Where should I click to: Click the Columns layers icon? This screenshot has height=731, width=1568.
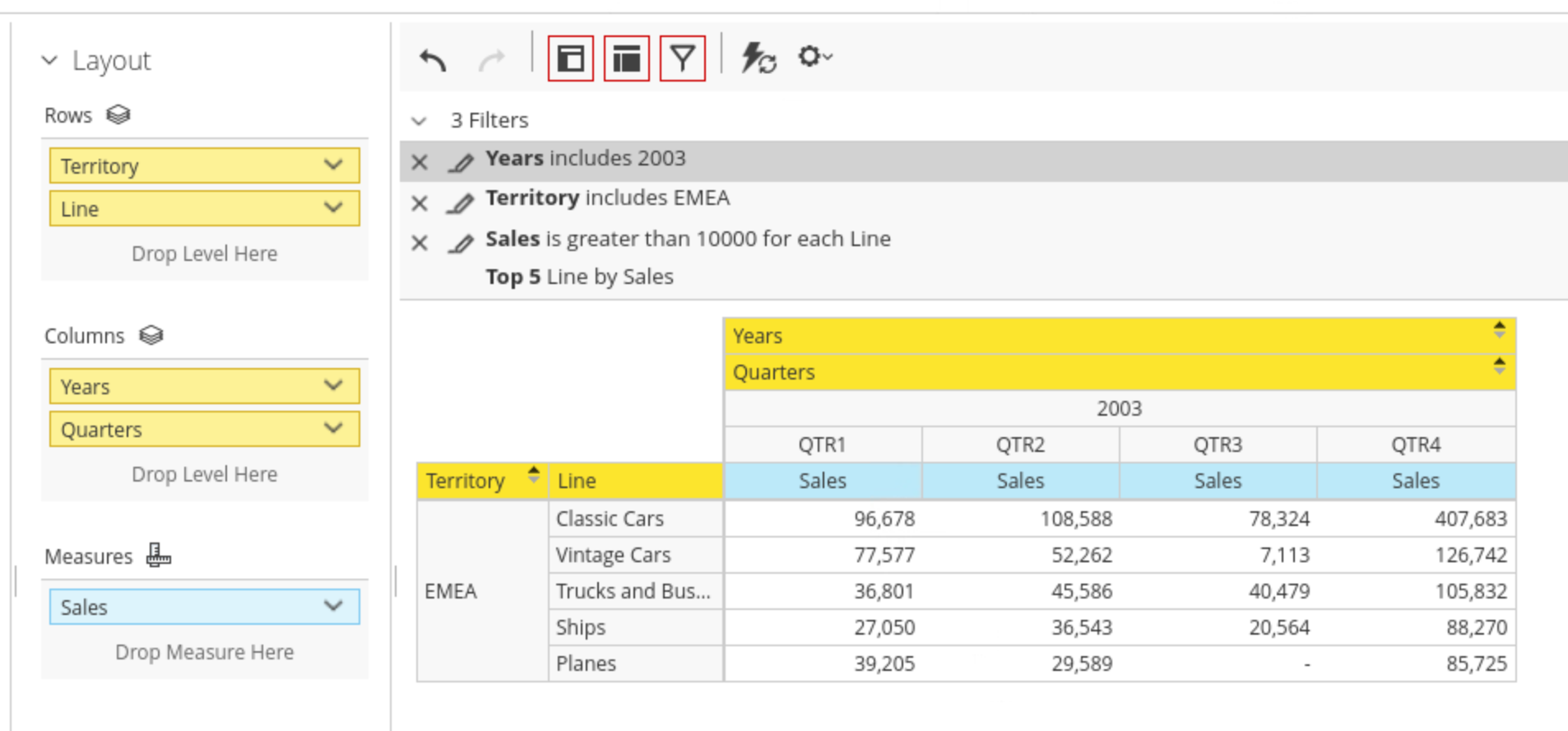(x=151, y=336)
